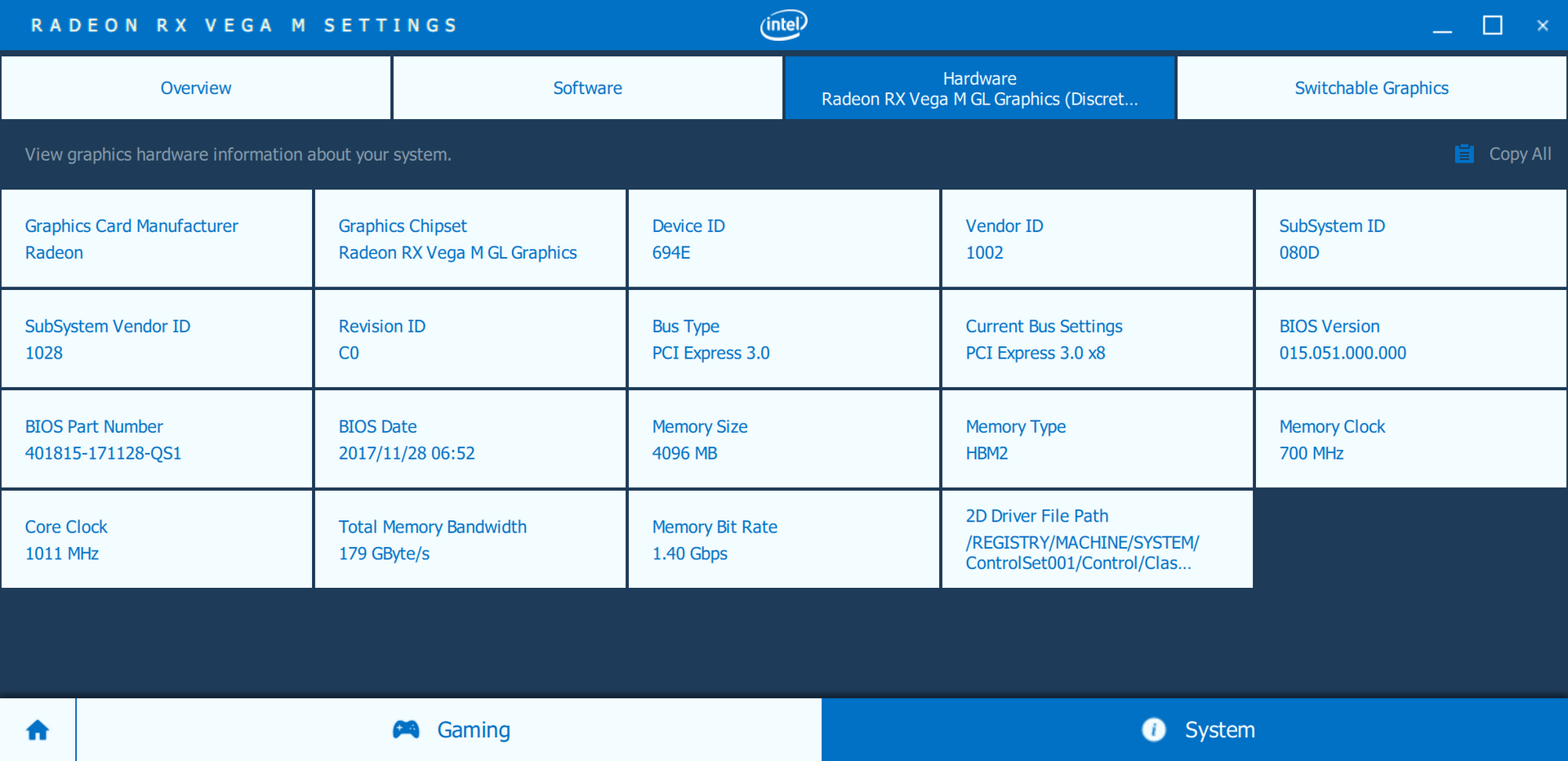Click Total Memory Bandwidth value 179 GByte/s

point(385,554)
